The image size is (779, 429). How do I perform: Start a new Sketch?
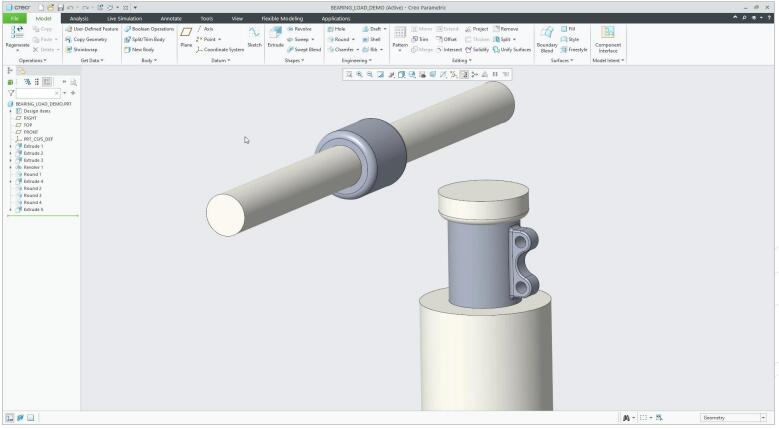pos(254,36)
